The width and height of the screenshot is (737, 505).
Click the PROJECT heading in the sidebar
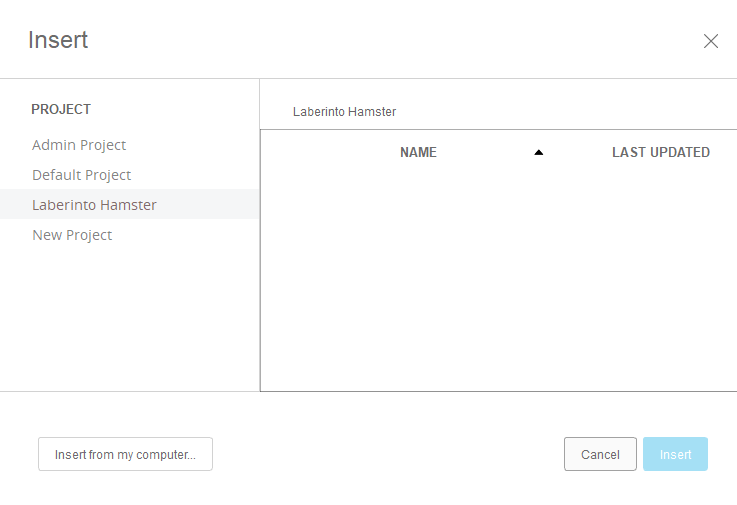click(61, 109)
